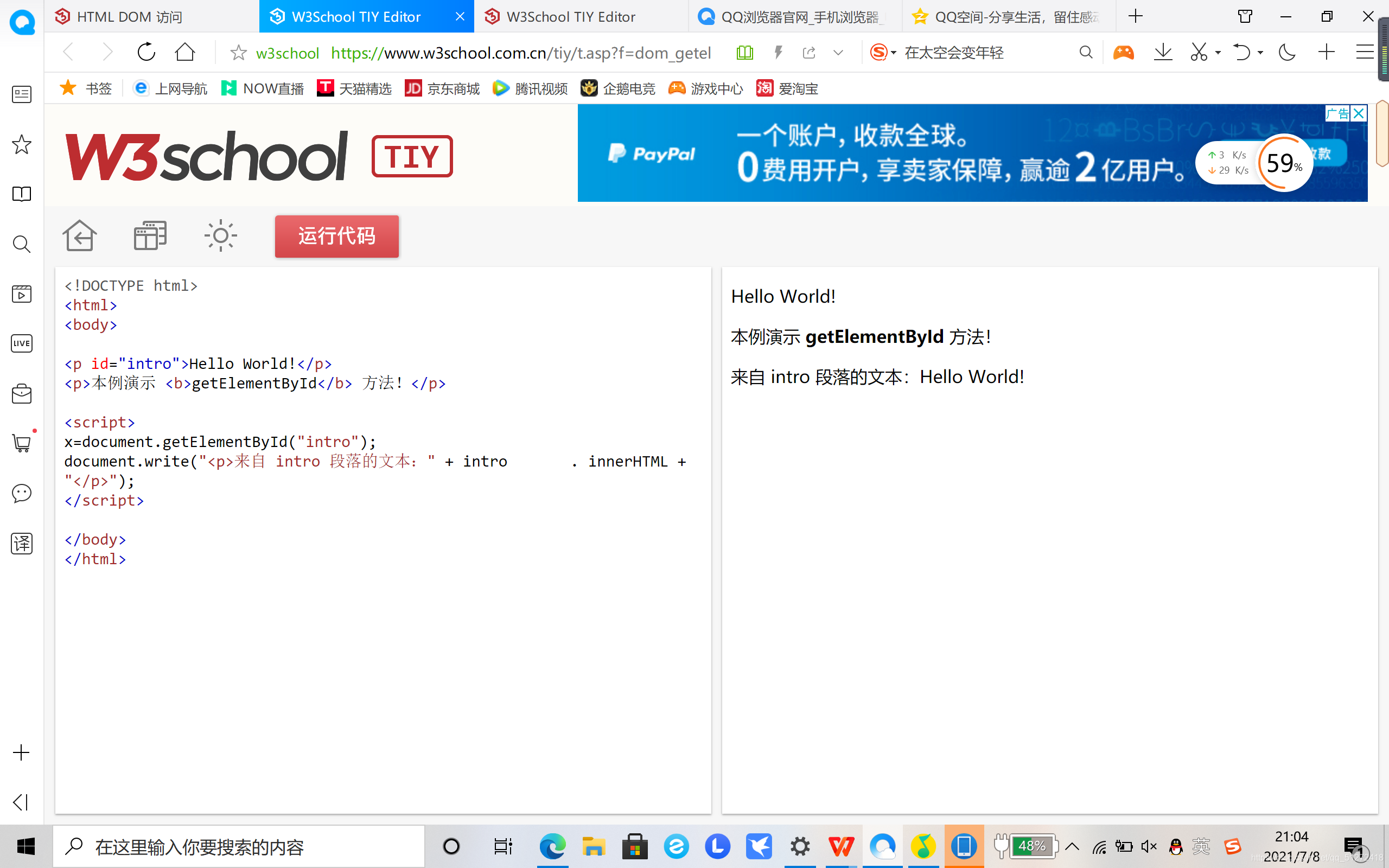1389x868 pixels.
Task: Open the downloads icon
Action: pyautogui.click(x=1163, y=53)
